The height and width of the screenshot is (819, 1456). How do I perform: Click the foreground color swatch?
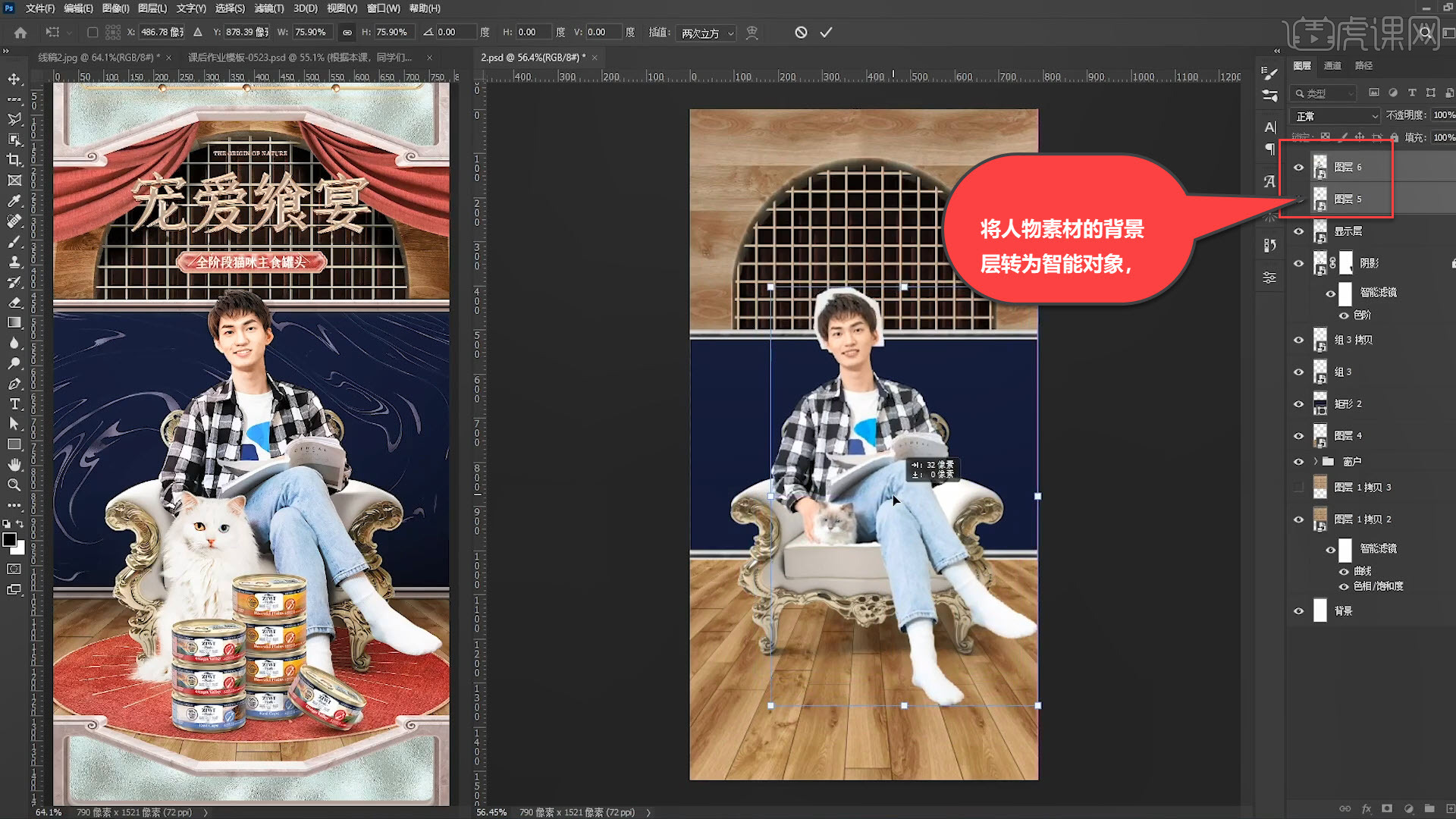(9, 539)
